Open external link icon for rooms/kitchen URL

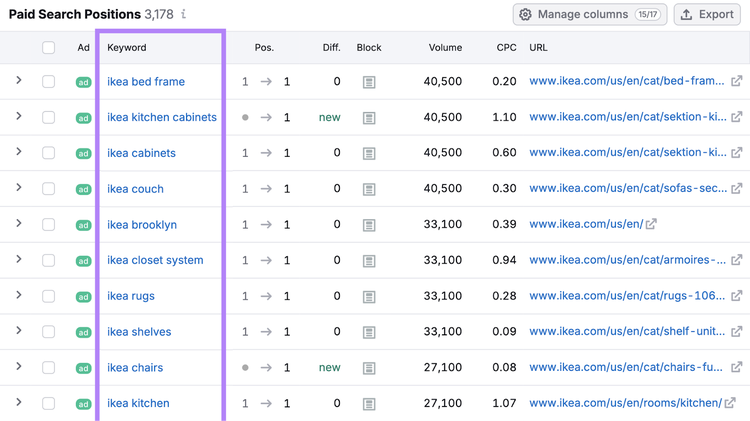tap(730, 403)
